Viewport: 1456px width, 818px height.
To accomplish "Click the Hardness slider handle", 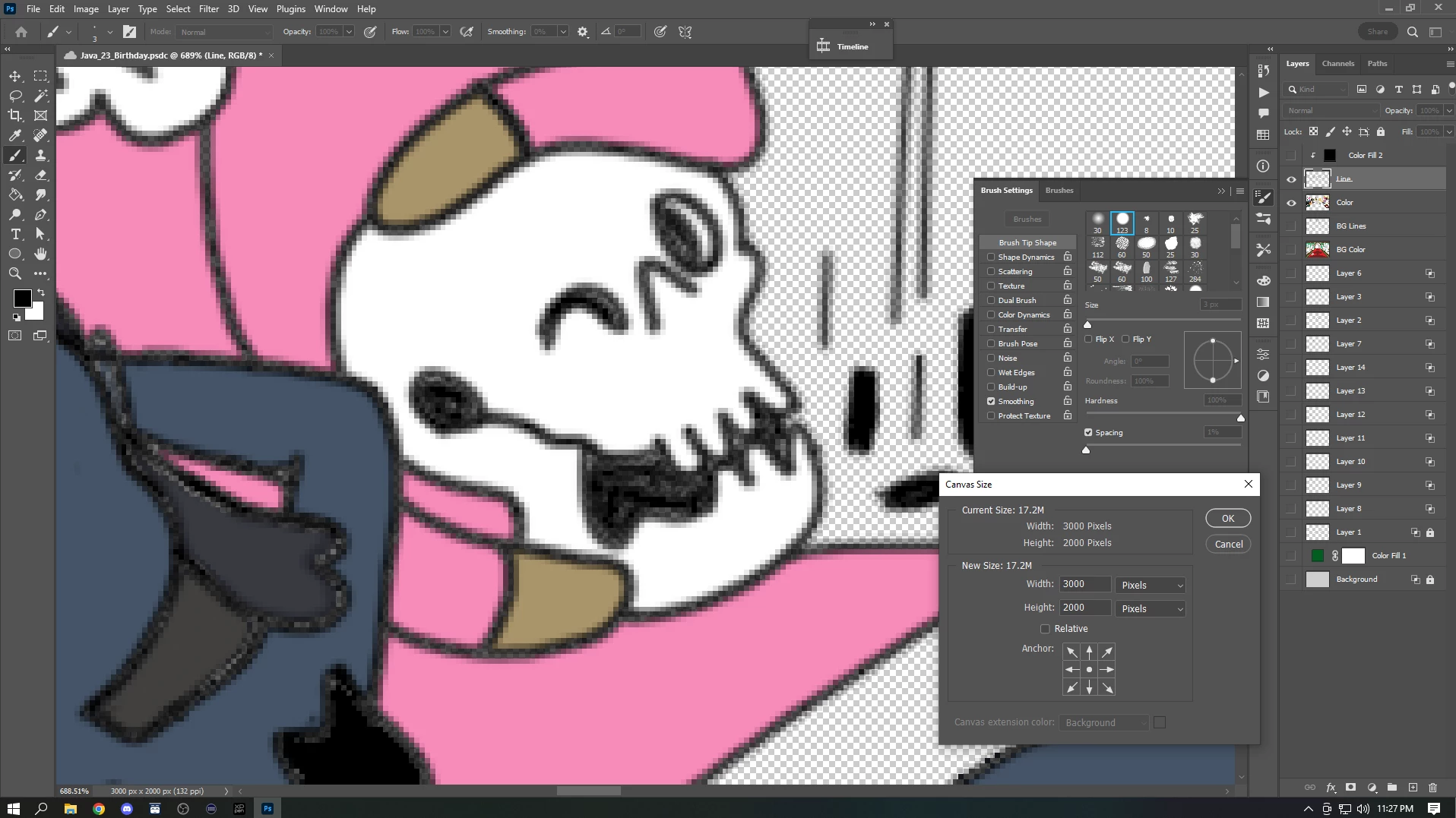I will point(1241,418).
